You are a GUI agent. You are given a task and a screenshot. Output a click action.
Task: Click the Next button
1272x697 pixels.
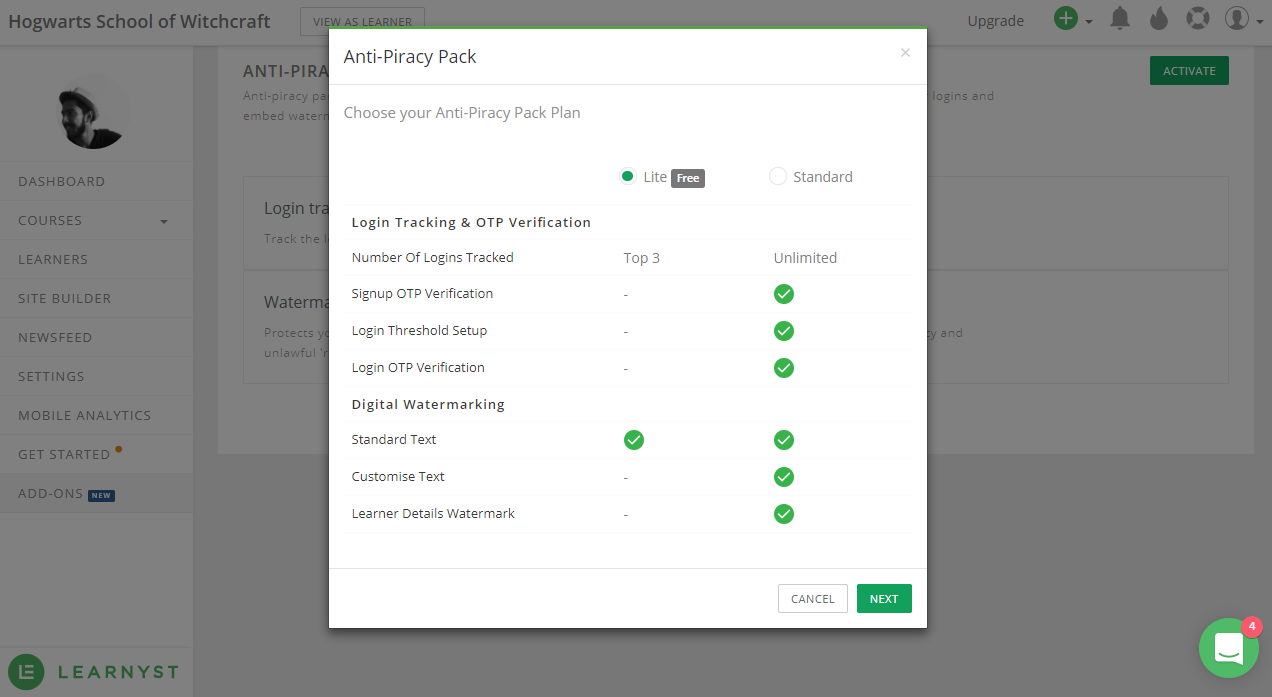coord(884,598)
